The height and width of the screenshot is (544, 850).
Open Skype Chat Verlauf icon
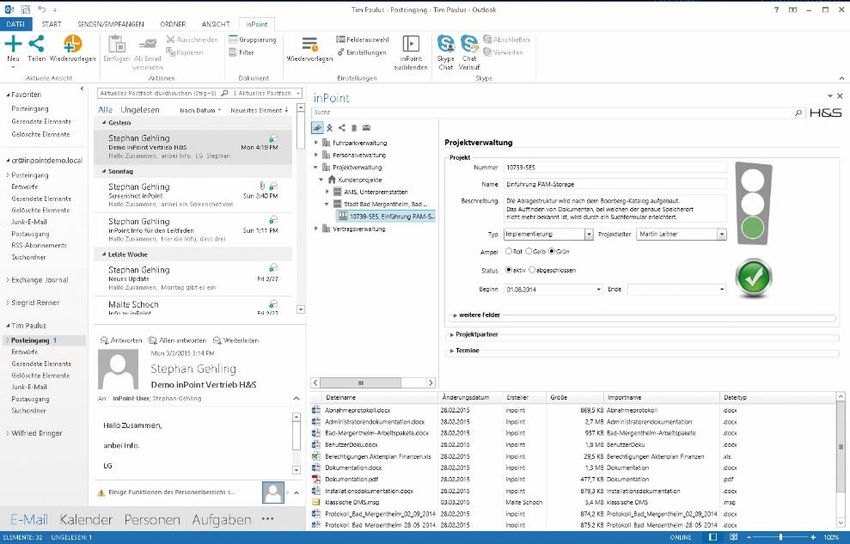(469, 43)
